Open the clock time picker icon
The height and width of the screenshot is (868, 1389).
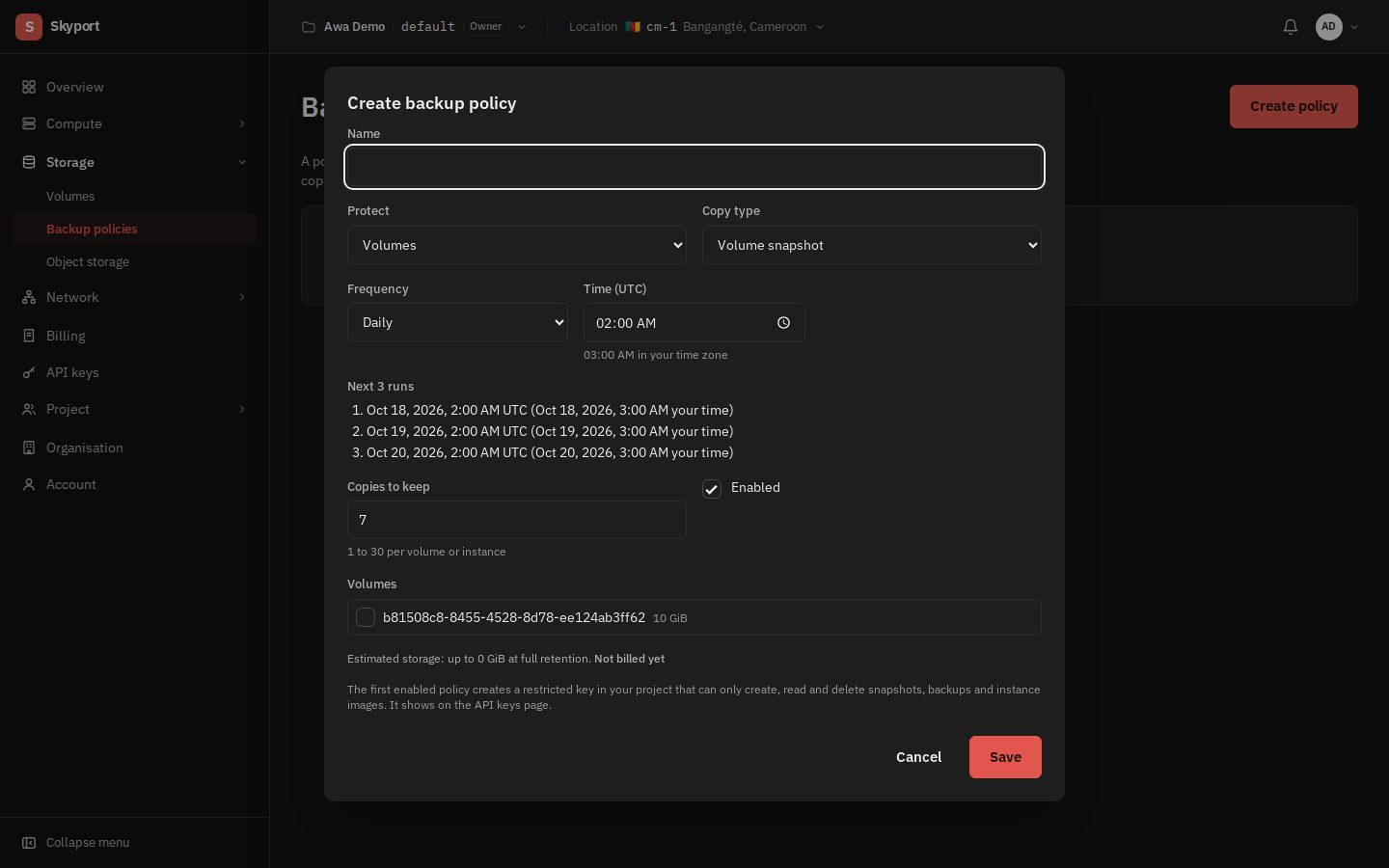[x=784, y=323]
